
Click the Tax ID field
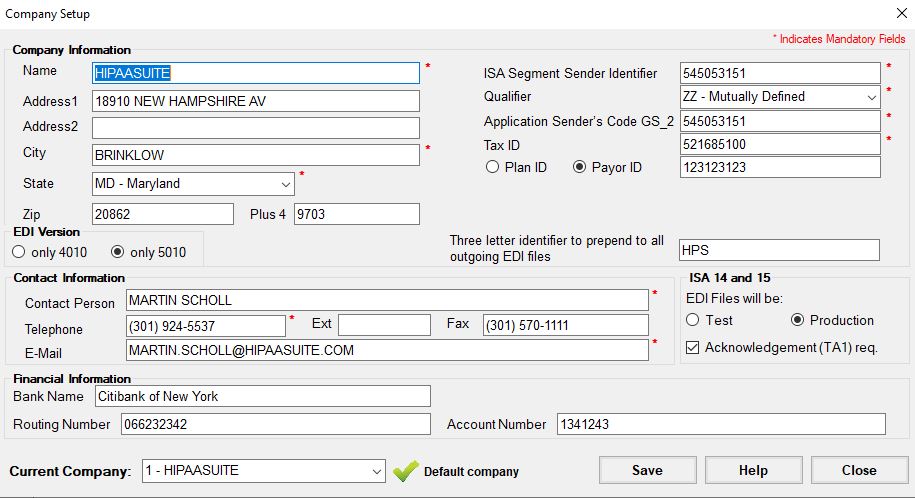coord(780,144)
